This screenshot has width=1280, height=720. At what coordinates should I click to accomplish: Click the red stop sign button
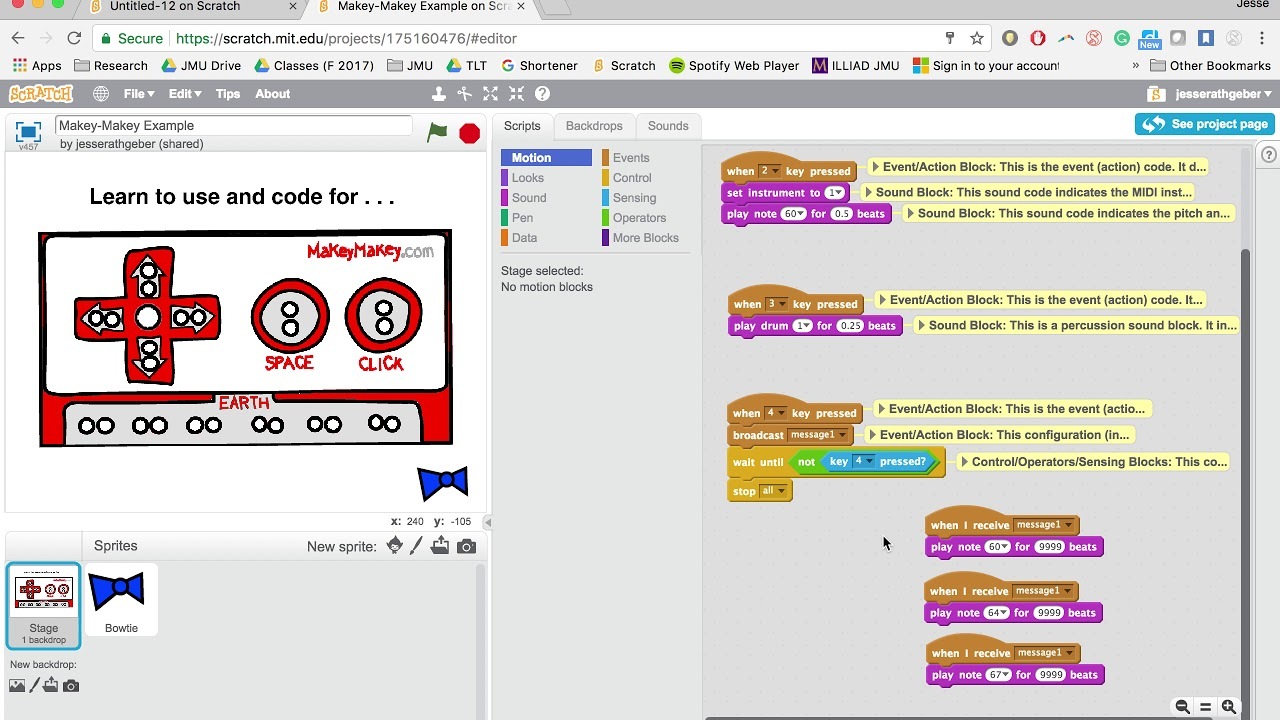pos(469,133)
